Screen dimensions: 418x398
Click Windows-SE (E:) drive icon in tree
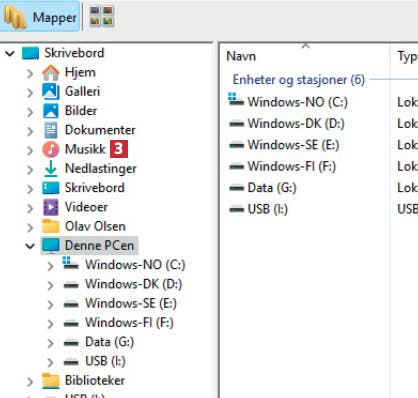point(71,305)
